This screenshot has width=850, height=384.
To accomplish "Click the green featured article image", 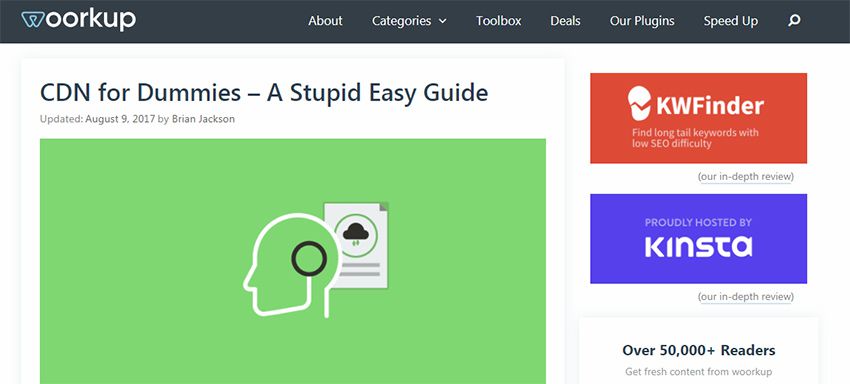I will coord(293,261).
